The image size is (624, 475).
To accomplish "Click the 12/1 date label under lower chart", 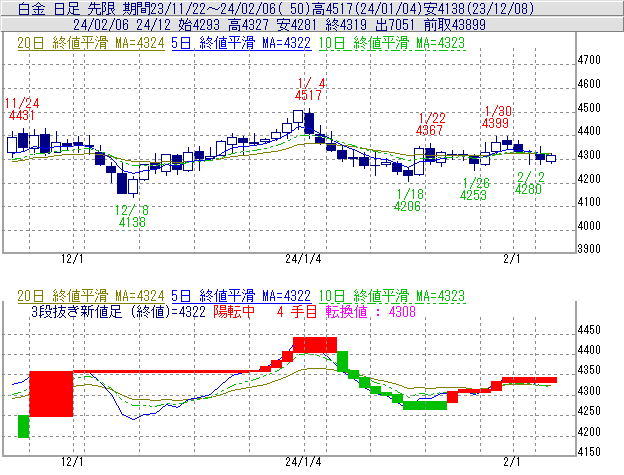I will 72,462.
